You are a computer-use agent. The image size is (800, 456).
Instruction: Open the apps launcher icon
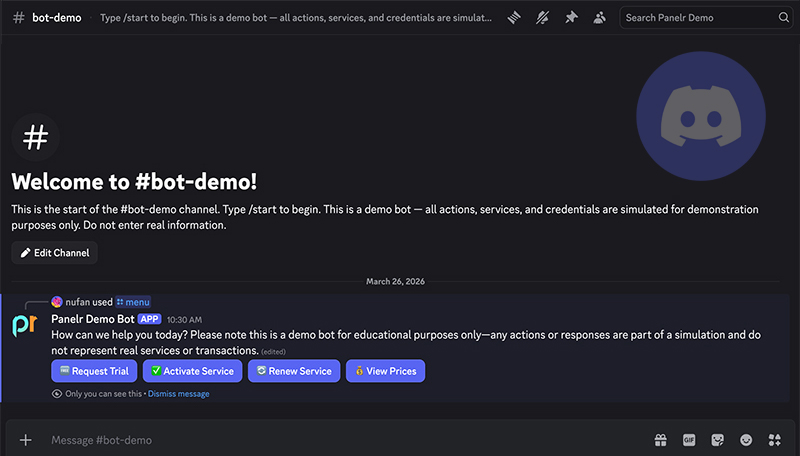coord(775,440)
